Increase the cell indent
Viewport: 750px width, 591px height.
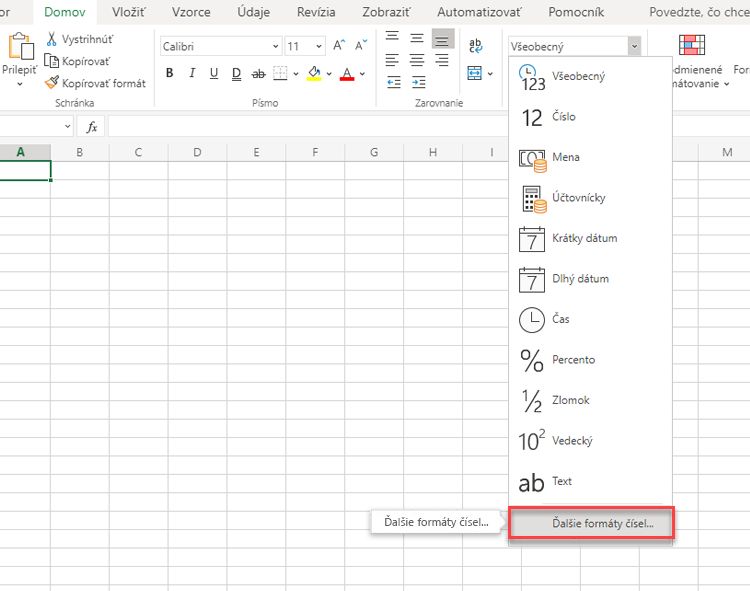point(419,82)
